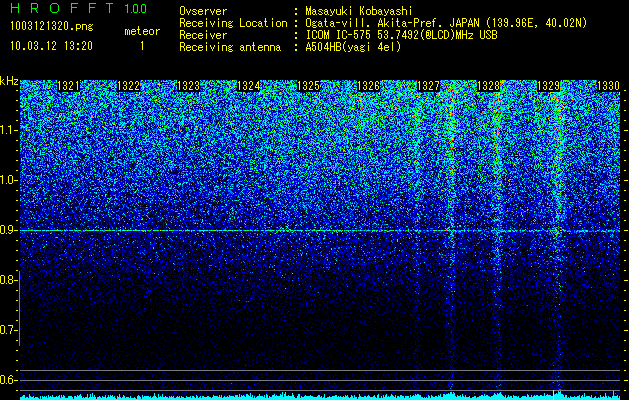Click the vertical echo streak after 1329

[x=559, y=237]
